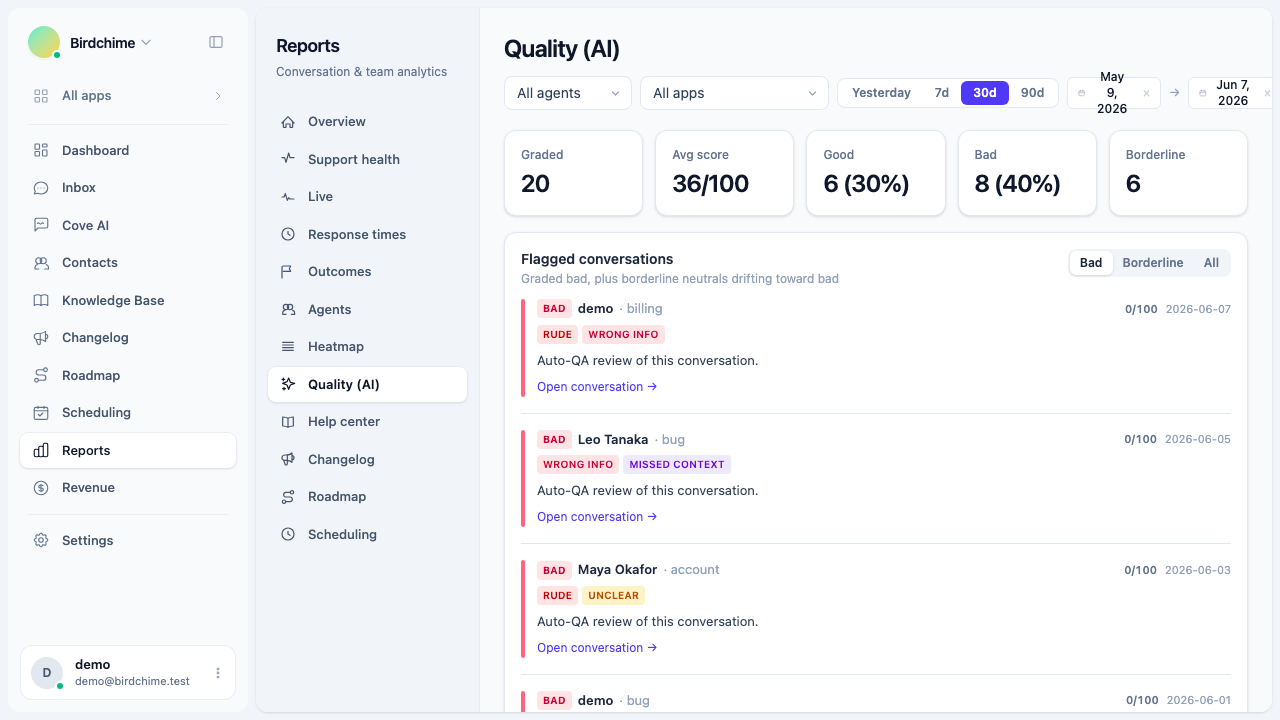Click the Support health pulse icon

click(x=288, y=159)
